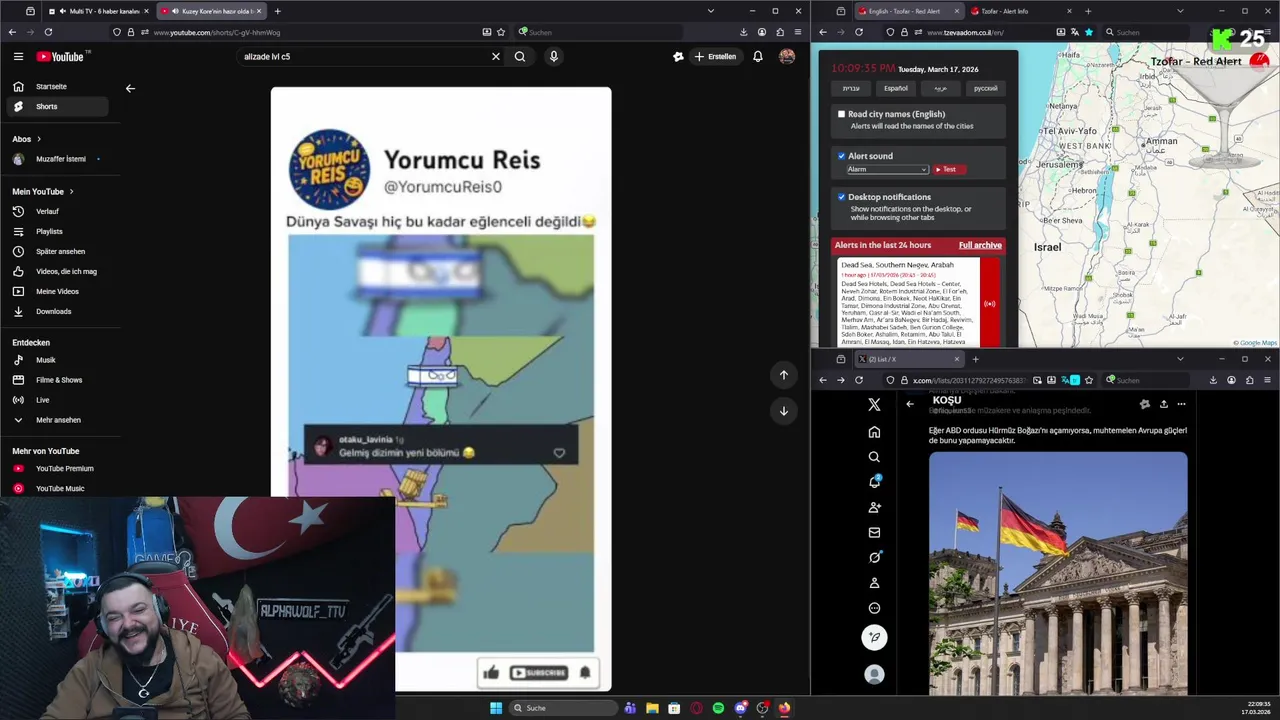1280x720 pixels.
Task: Open Verlauf history in sidebar
Action: pos(58,211)
